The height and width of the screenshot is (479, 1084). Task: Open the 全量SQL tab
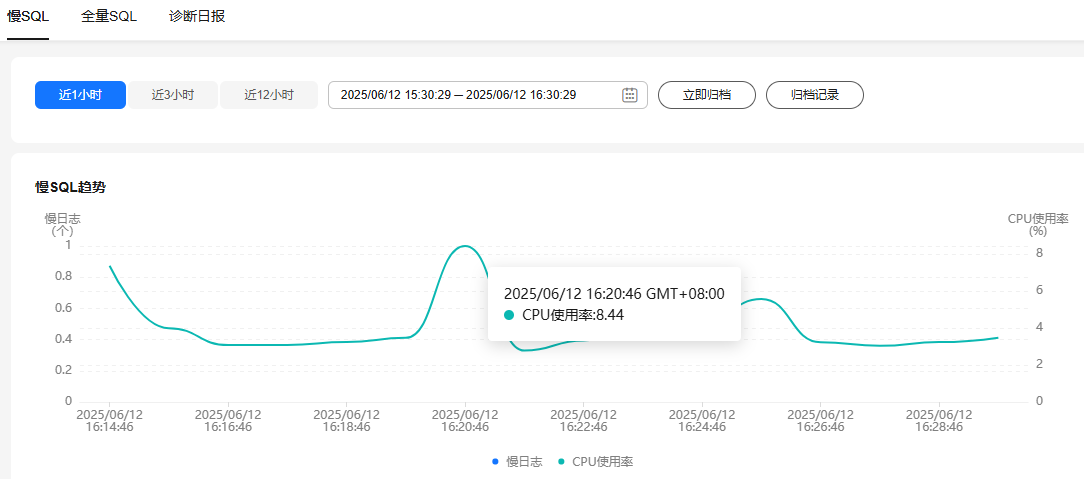109,17
